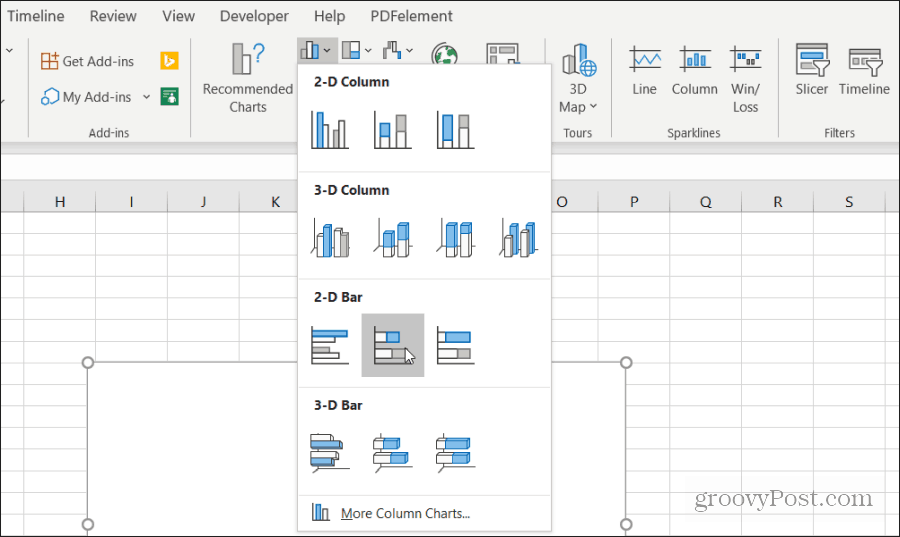Switch to the Review tab
The height and width of the screenshot is (537, 900).
[114, 16]
